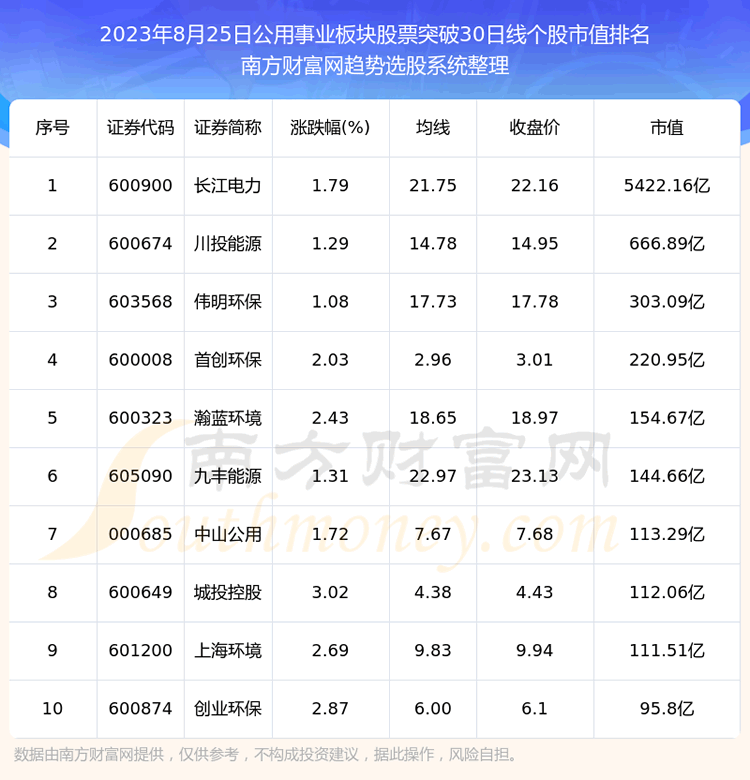This screenshot has width=750, height=780.
Task: Click market value 154.67亿
Action: 667,418
